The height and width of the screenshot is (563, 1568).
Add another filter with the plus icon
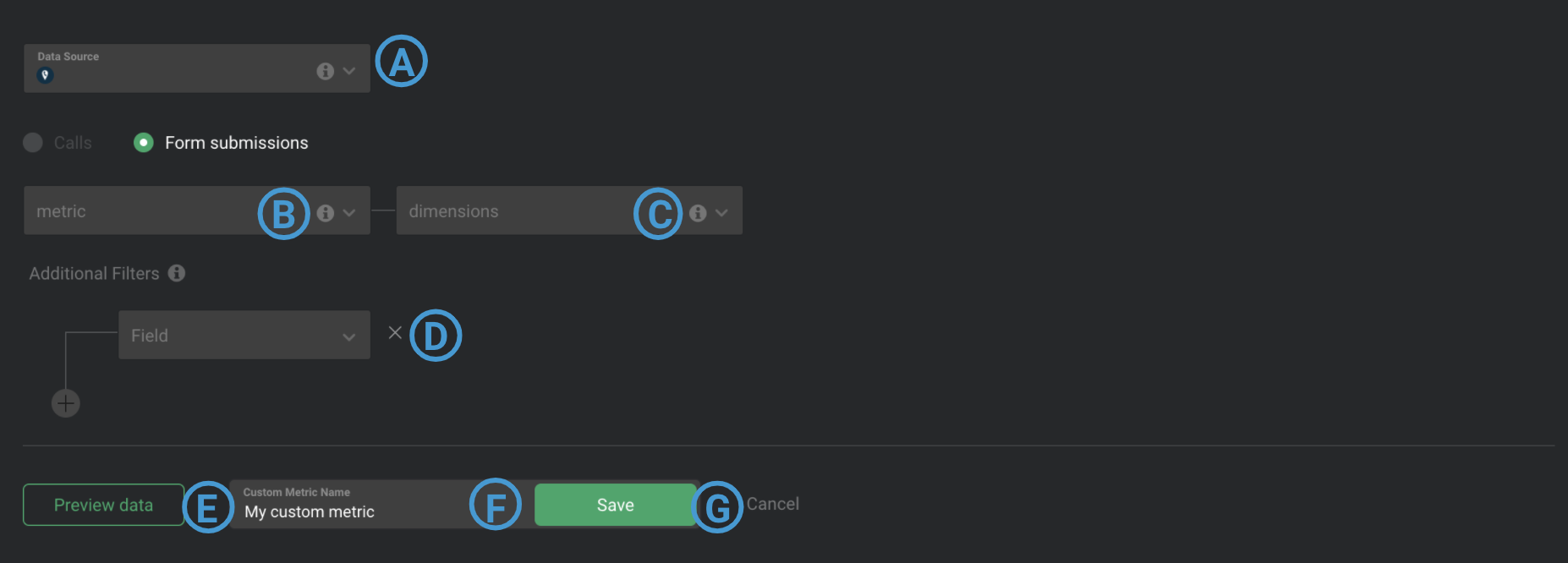coord(66,403)
